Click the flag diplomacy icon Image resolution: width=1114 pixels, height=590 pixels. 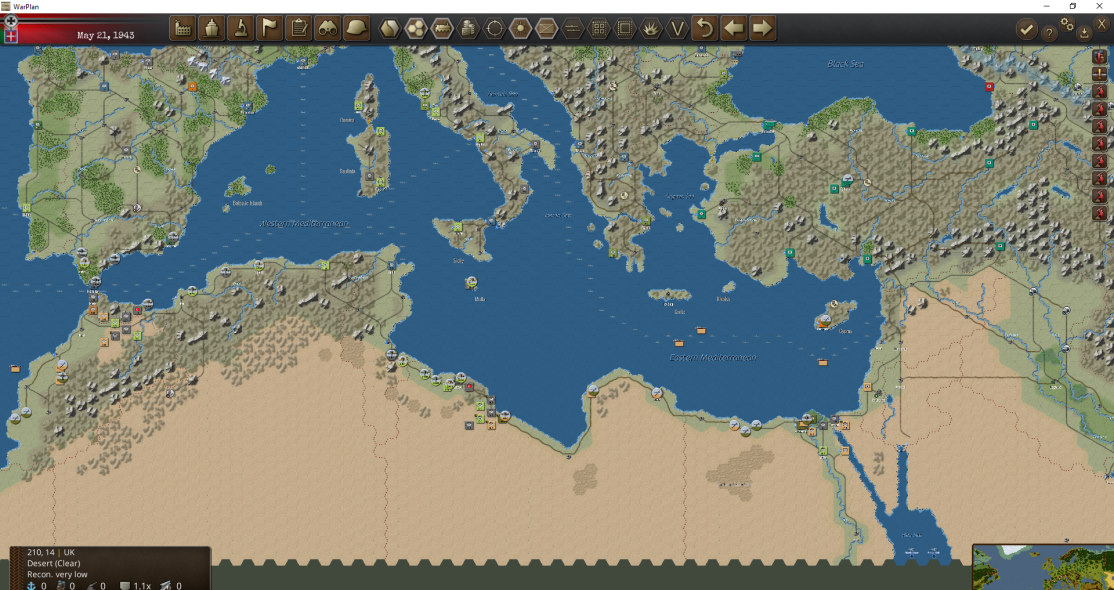(270, 28)
